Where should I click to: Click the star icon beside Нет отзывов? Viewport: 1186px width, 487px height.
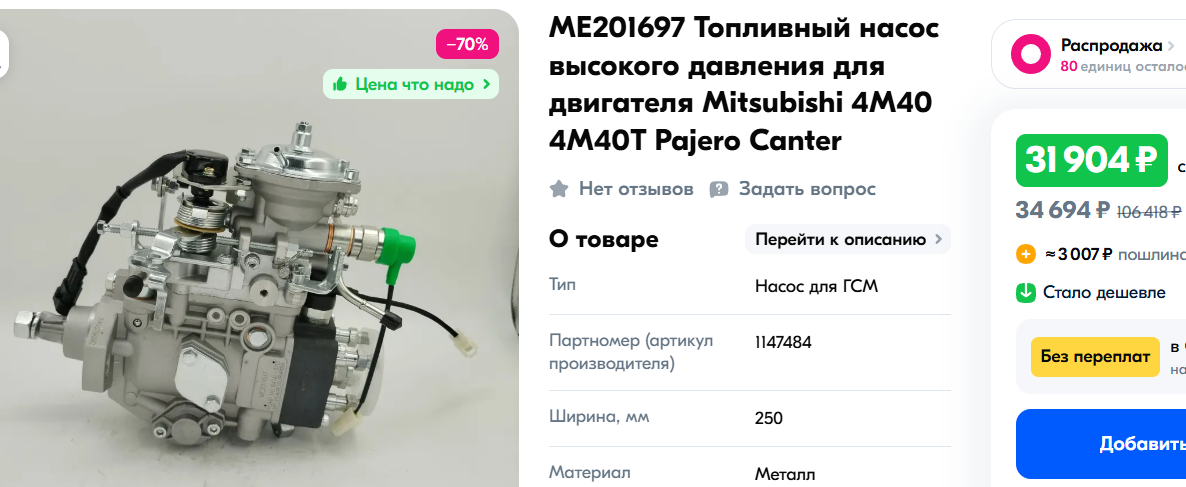click(559, 189)
